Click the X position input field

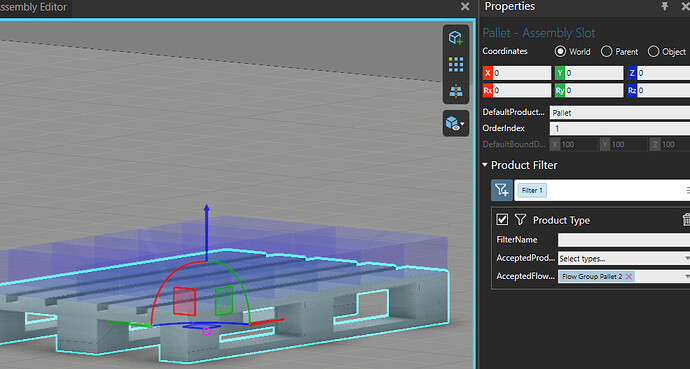(x=521, y=73)
